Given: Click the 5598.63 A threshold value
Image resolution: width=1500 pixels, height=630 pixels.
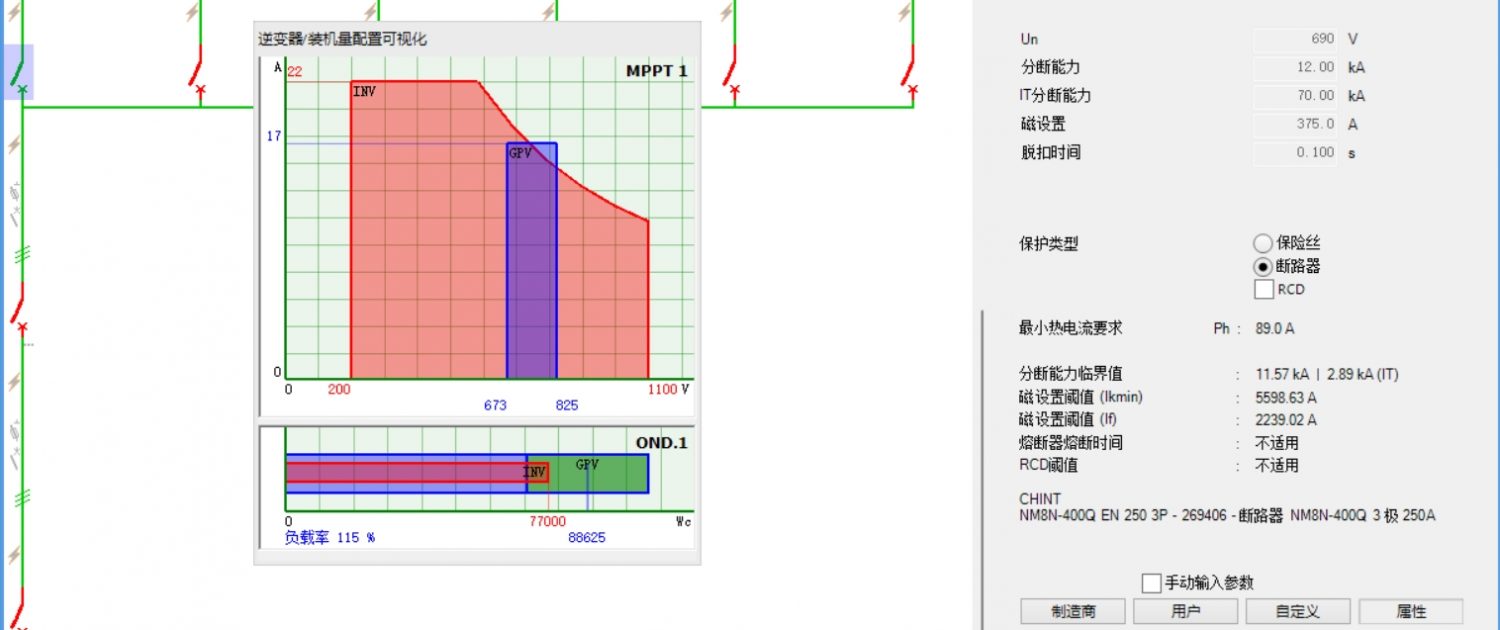Looking at the screenshot, I should [1286, 397].
